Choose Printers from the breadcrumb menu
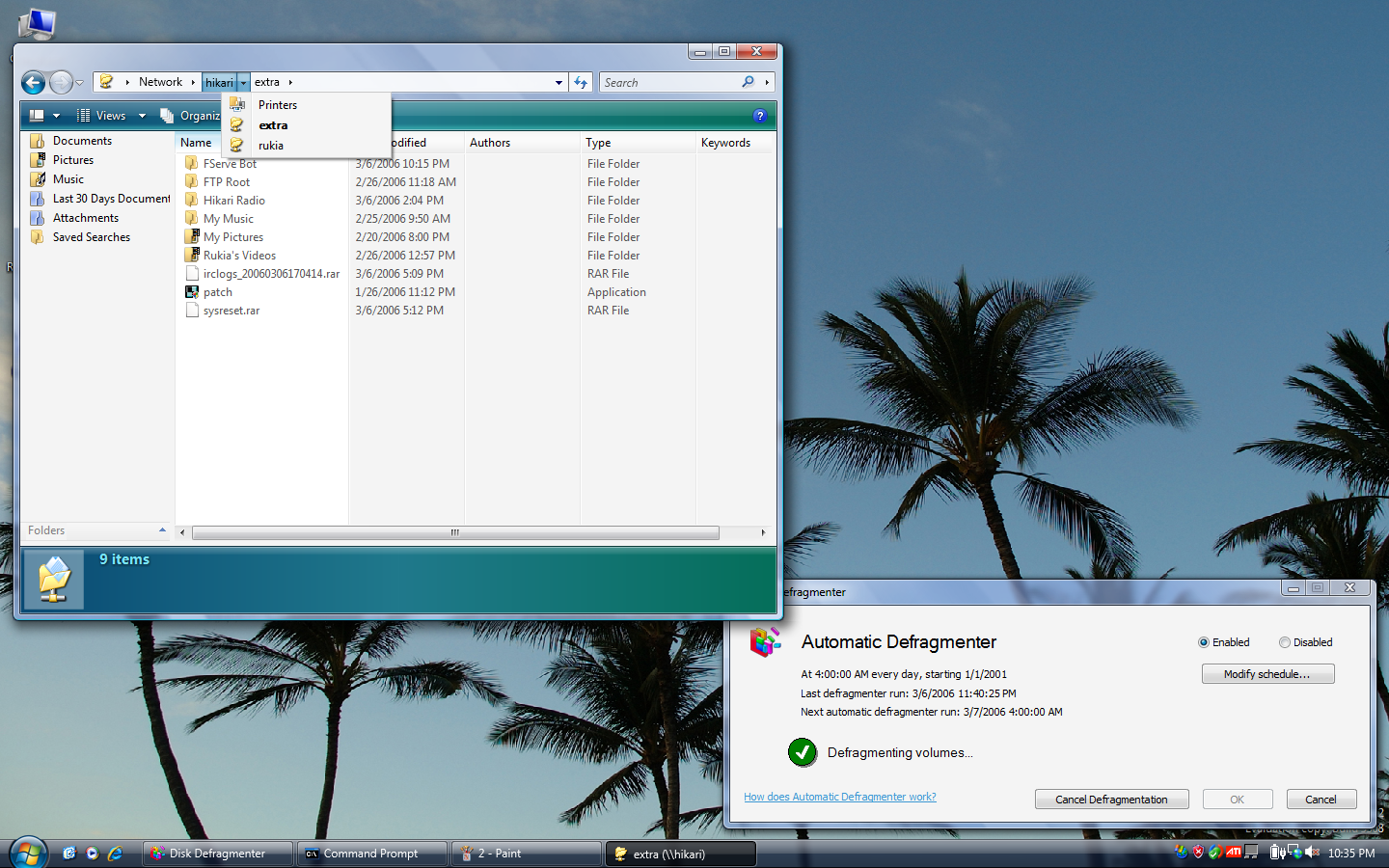Viewport: 1389px width, 868px height. tap(278, 105)
